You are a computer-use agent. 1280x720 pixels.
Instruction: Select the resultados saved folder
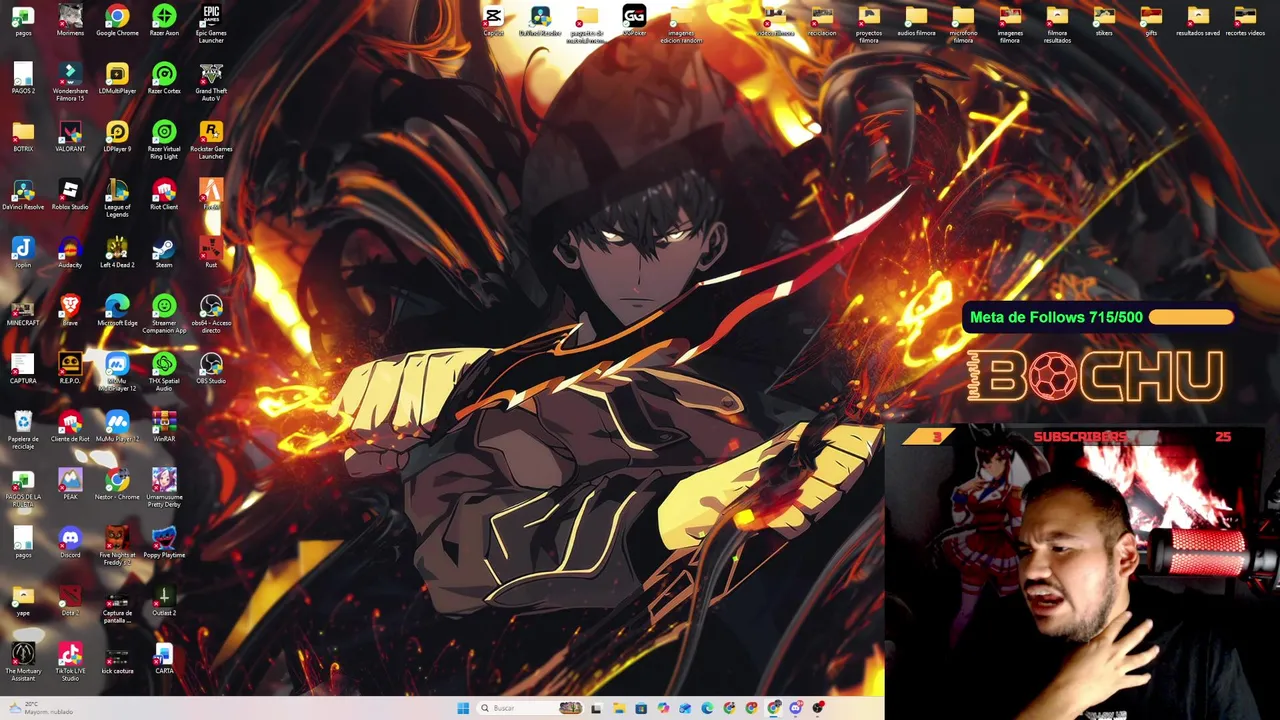(x=1198, y=20)
